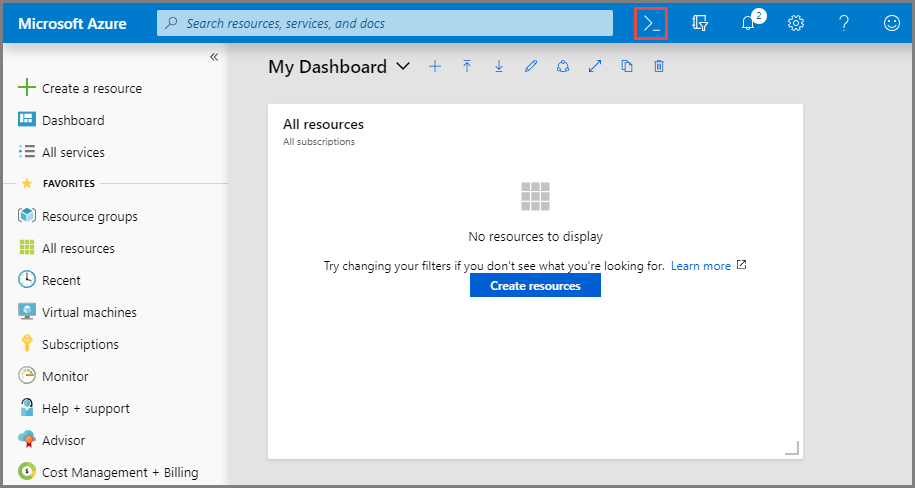The width and height of the screenshot is (915, 488).
Task: Open Cloud Shell from the top bar
Action: pyautogui.click(x=651, y=23)
